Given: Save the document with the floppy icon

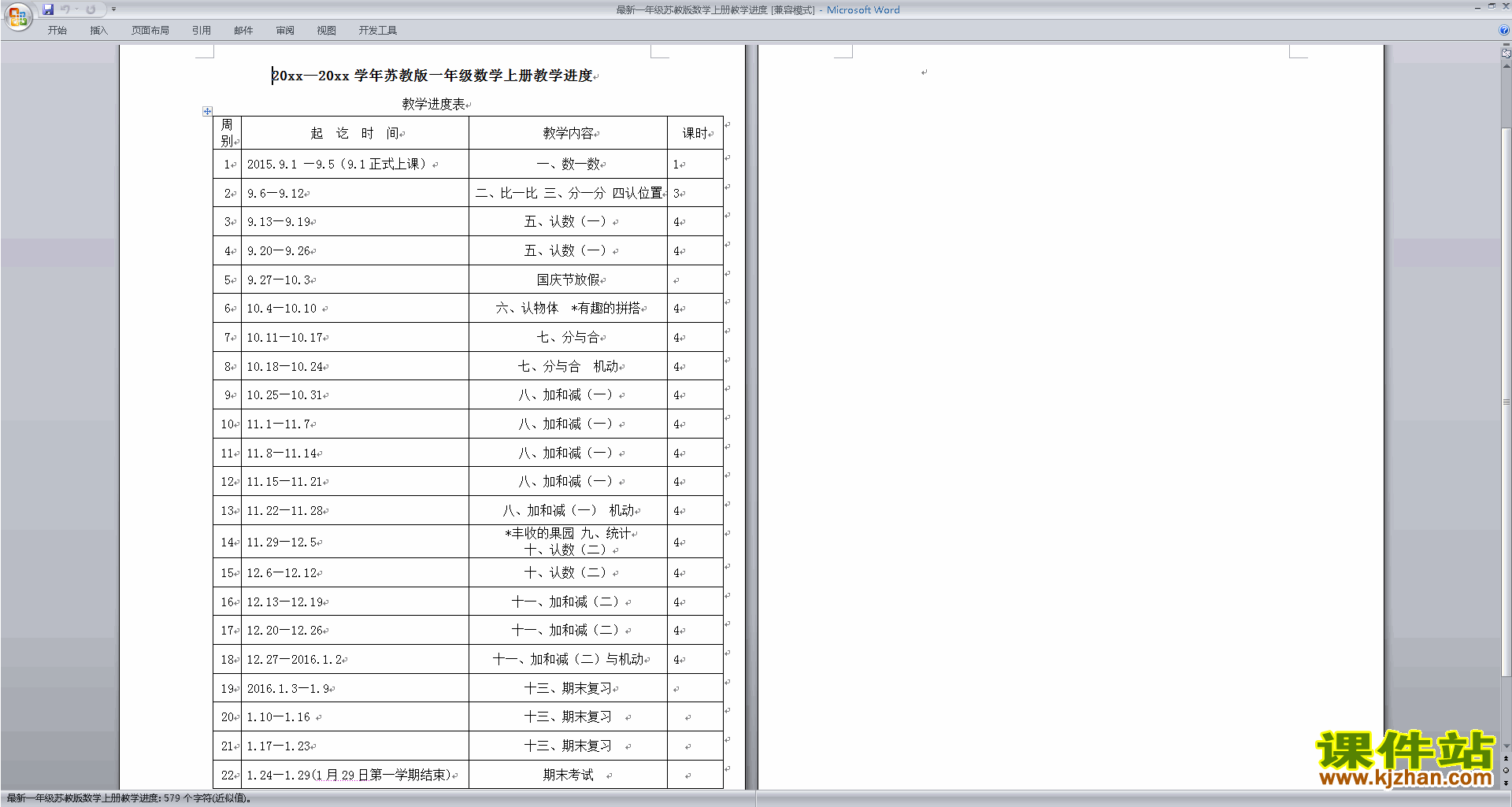Looking at the screenshot, I should [48, 9].
